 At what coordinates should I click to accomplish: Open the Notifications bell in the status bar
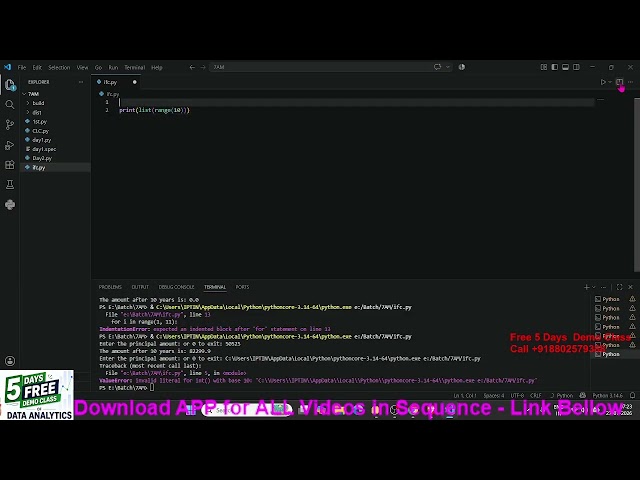point(632,395)
